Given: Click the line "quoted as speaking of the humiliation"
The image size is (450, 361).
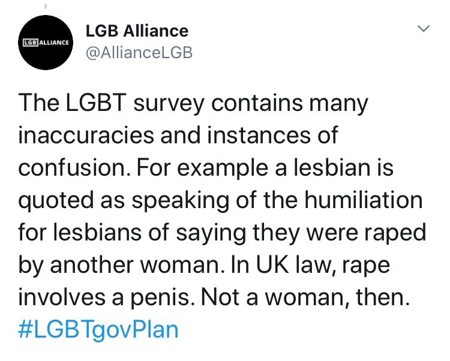Looking at the screenshot, I should (220, 200).
